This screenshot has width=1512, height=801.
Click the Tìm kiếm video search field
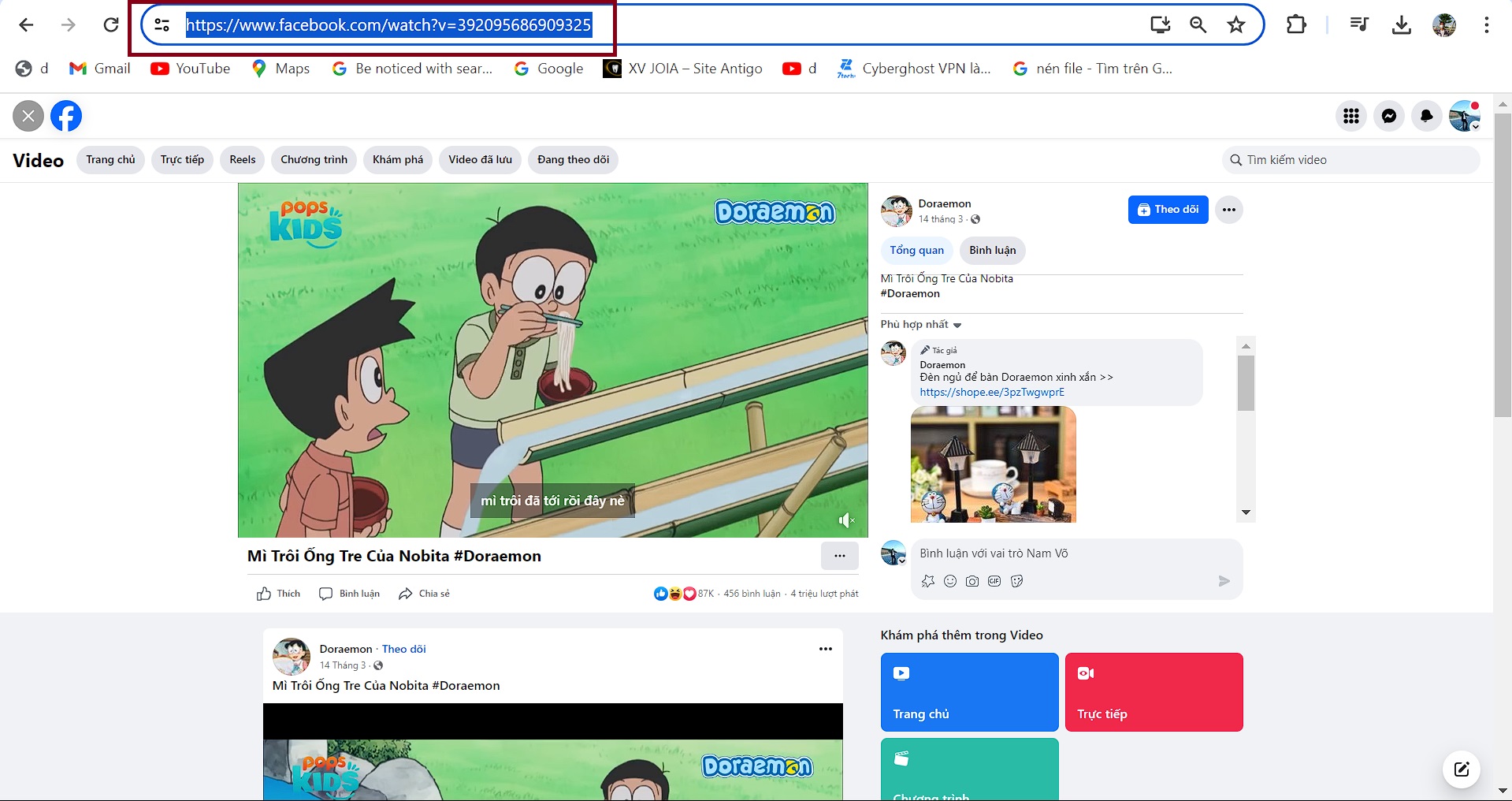1350,160
